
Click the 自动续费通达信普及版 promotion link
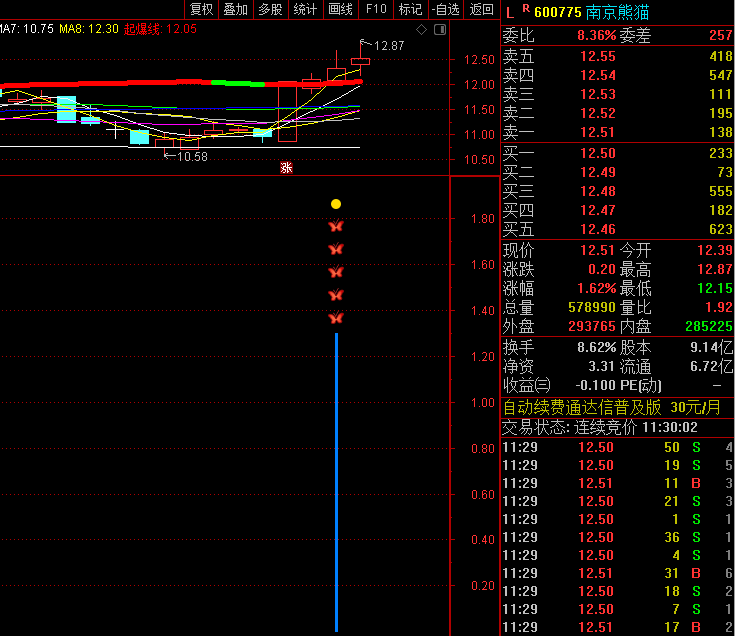tap(582, 407)
